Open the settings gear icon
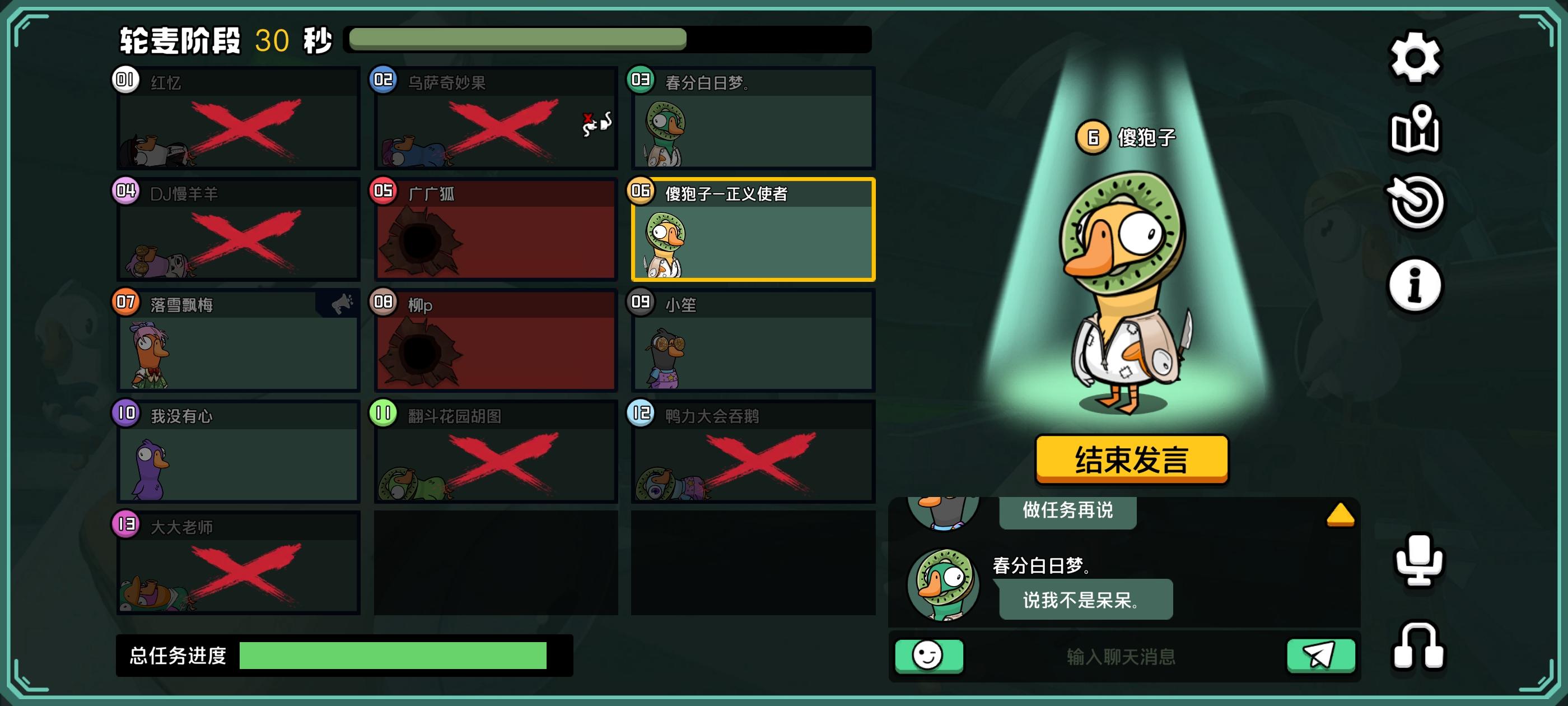Image resolution: width=1568 pixels, height=706 pixels. [1415, 57]
